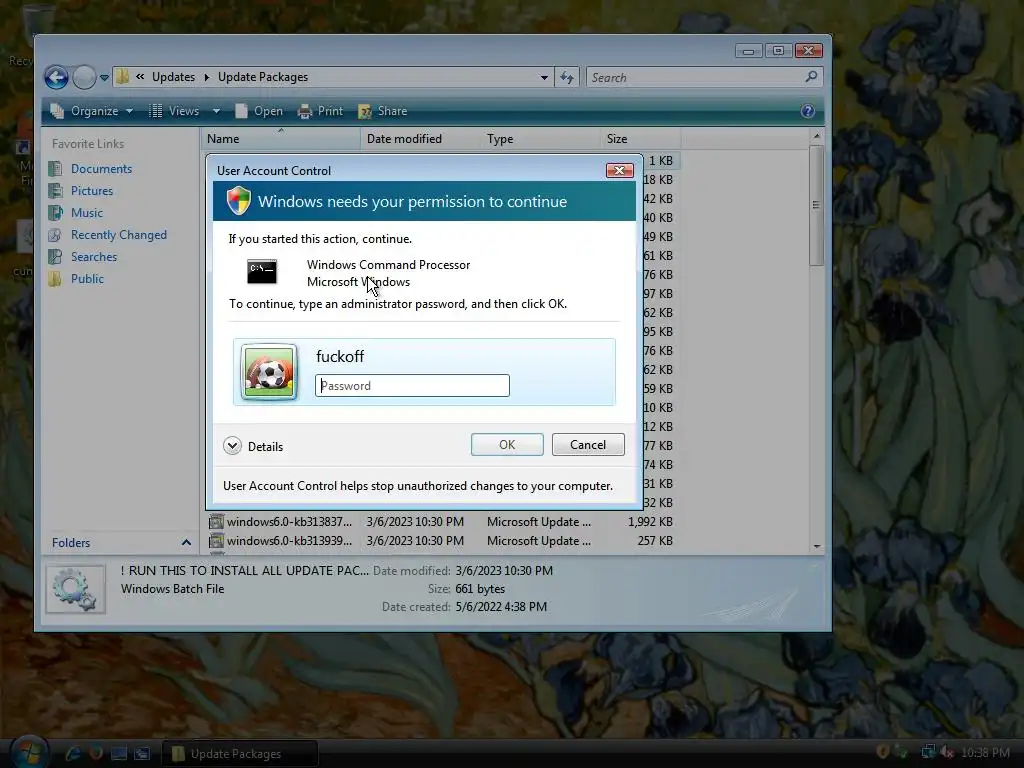The height and width of the screenshot is (768, 1024).
Task: Click the vertical scrollbar thumb in file list
Action: tap(816, 205)
